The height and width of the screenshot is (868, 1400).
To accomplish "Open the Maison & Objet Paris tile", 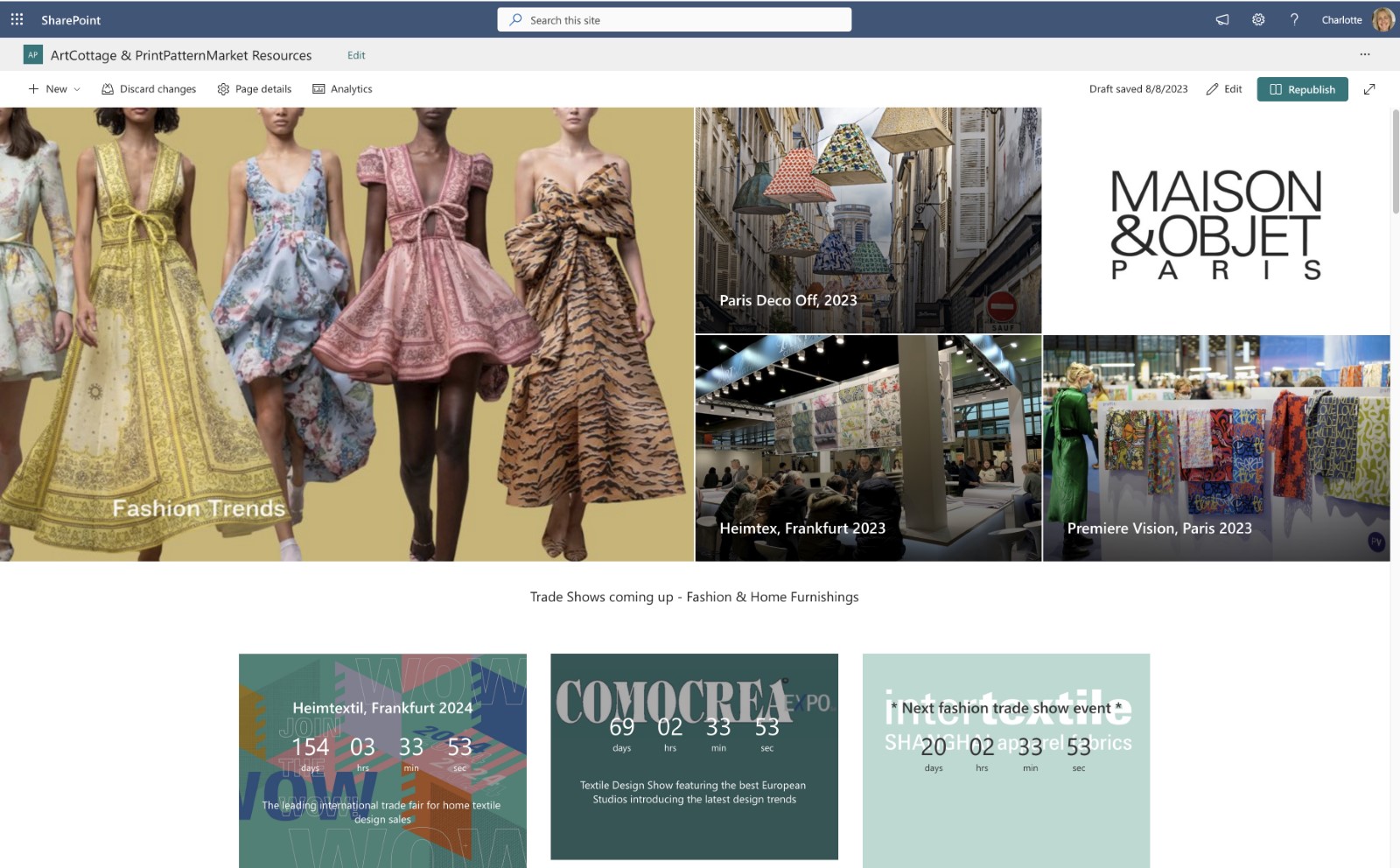I will [1216, 220].
